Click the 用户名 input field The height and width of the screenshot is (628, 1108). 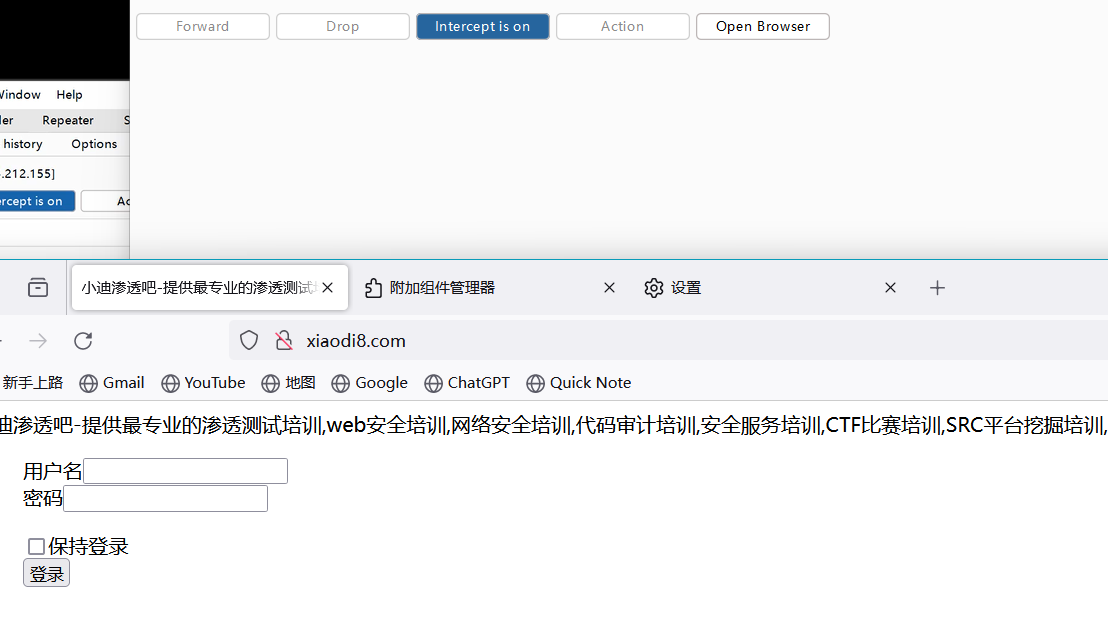click(186, 471)
